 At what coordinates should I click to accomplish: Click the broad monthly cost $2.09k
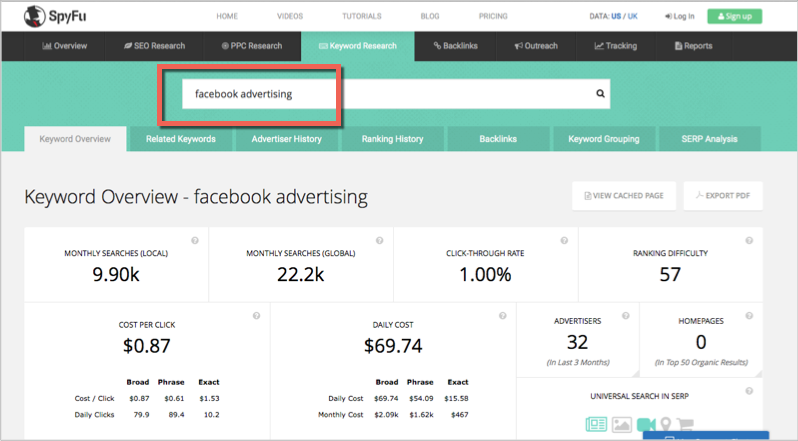386,415
